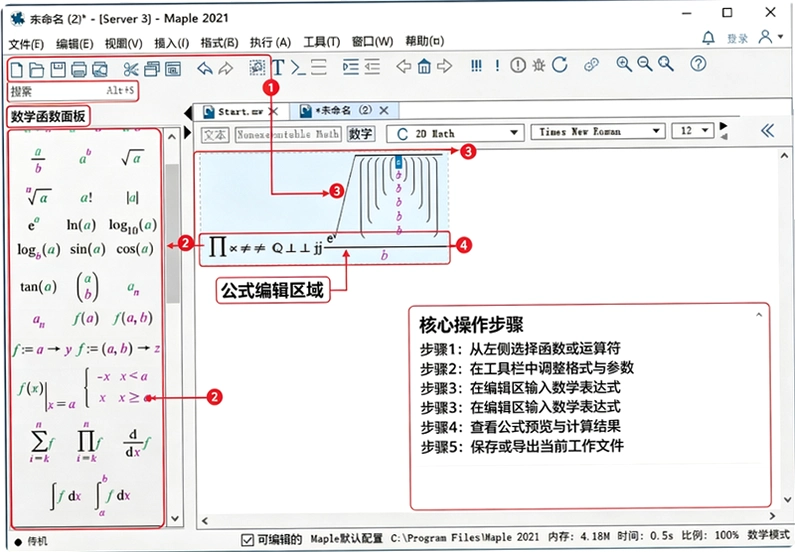Outdent section with outdent icon

(372, 66)
